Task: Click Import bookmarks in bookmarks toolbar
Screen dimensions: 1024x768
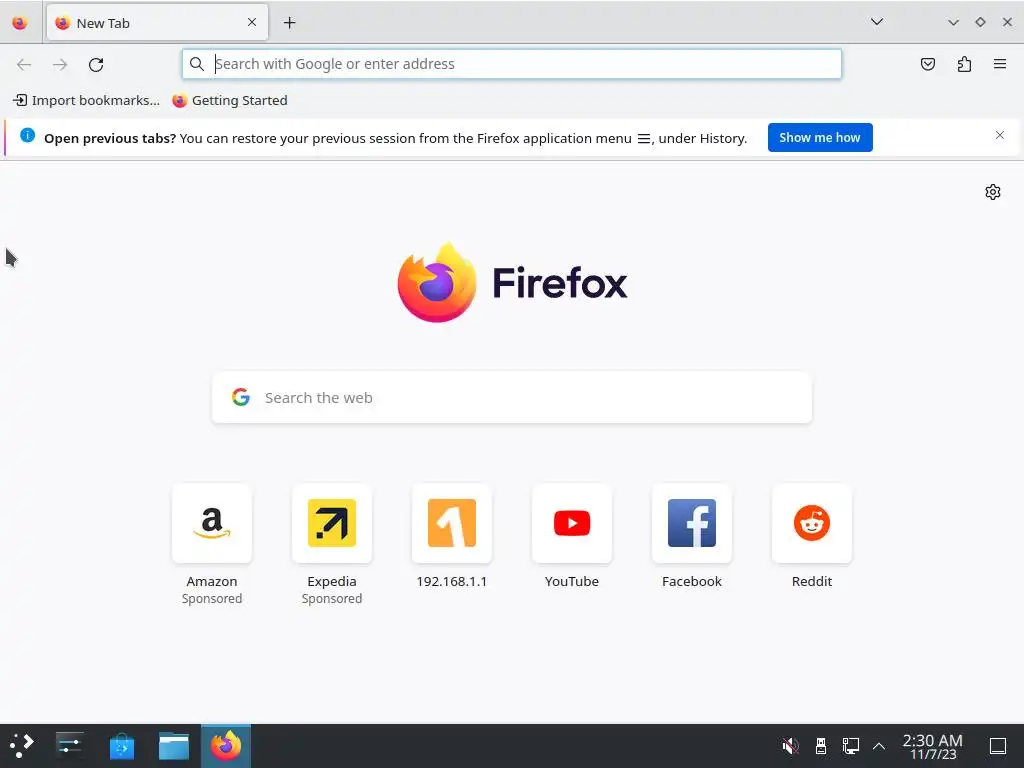Action: coord(86,101)
